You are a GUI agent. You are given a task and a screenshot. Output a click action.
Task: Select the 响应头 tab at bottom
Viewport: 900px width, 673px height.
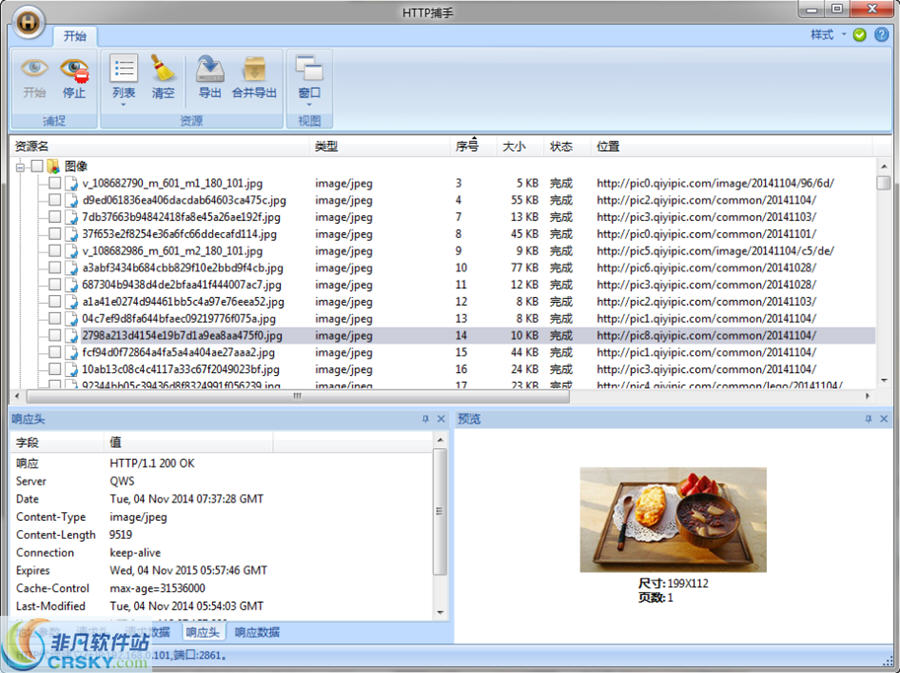[x=203, y=632]
